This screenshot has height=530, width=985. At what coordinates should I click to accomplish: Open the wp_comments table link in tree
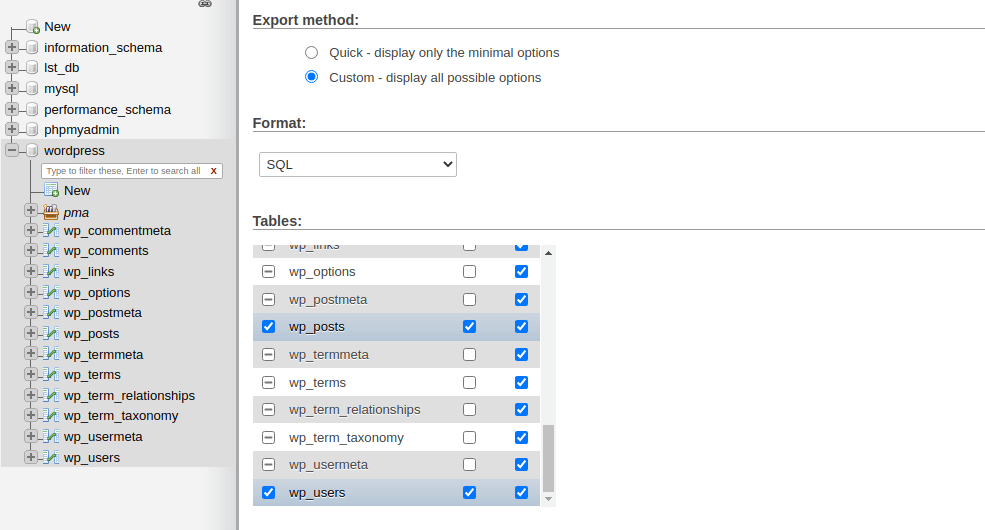tap(106, 251)
